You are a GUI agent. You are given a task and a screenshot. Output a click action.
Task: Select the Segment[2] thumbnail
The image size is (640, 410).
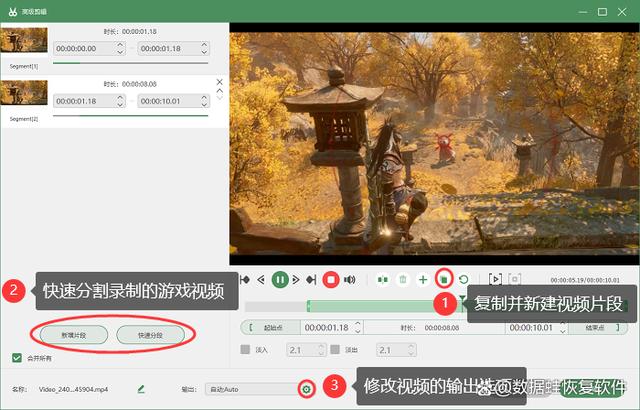pyautogui.click(x=24, y=93)
